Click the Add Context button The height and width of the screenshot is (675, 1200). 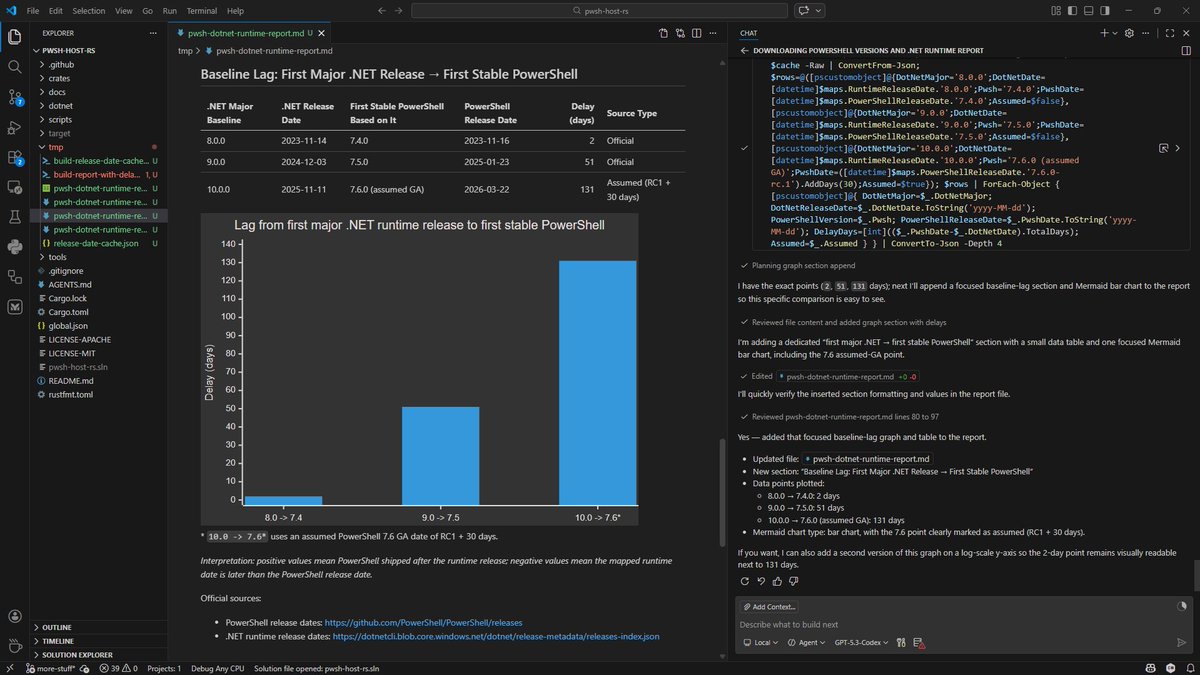pyautogui.click(x=768, y=606)
